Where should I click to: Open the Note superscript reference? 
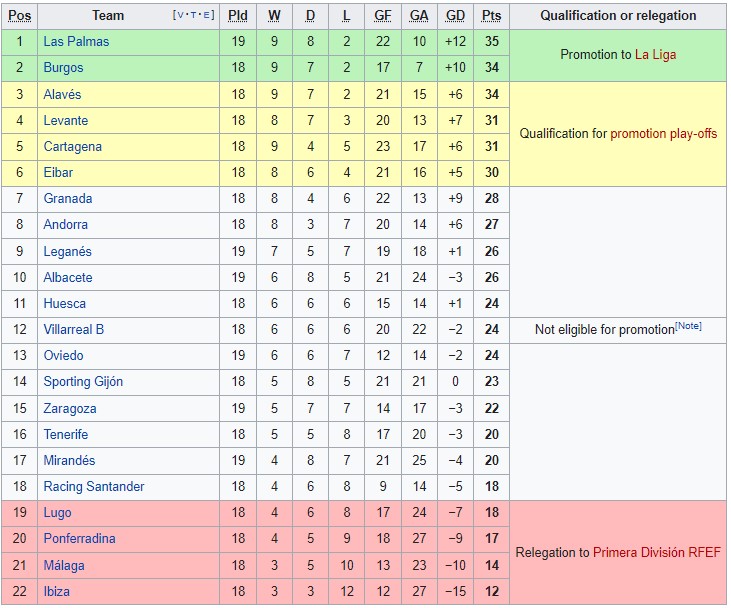pos(688,325)
